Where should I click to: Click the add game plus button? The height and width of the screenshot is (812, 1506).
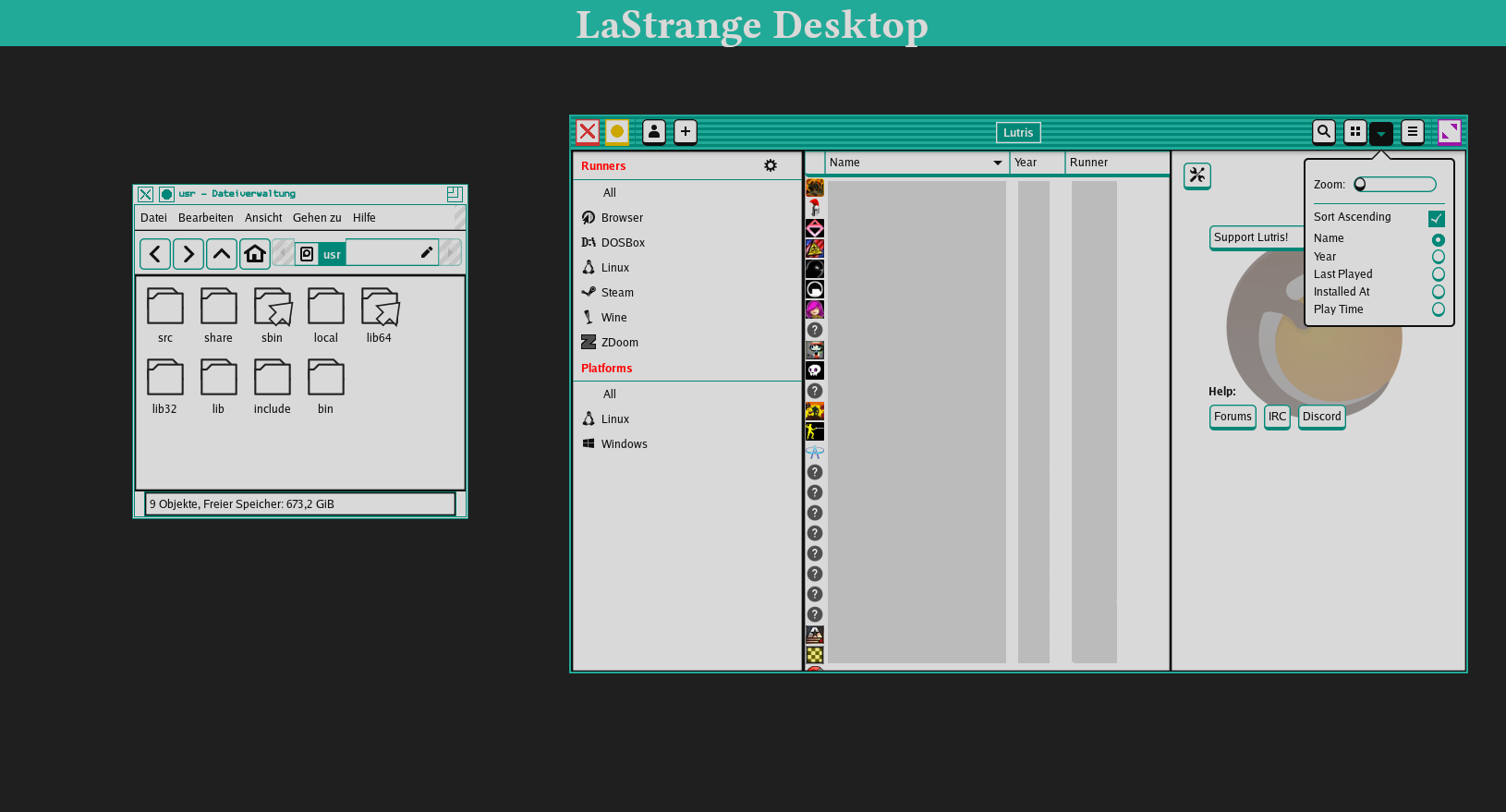coord(686,132)
